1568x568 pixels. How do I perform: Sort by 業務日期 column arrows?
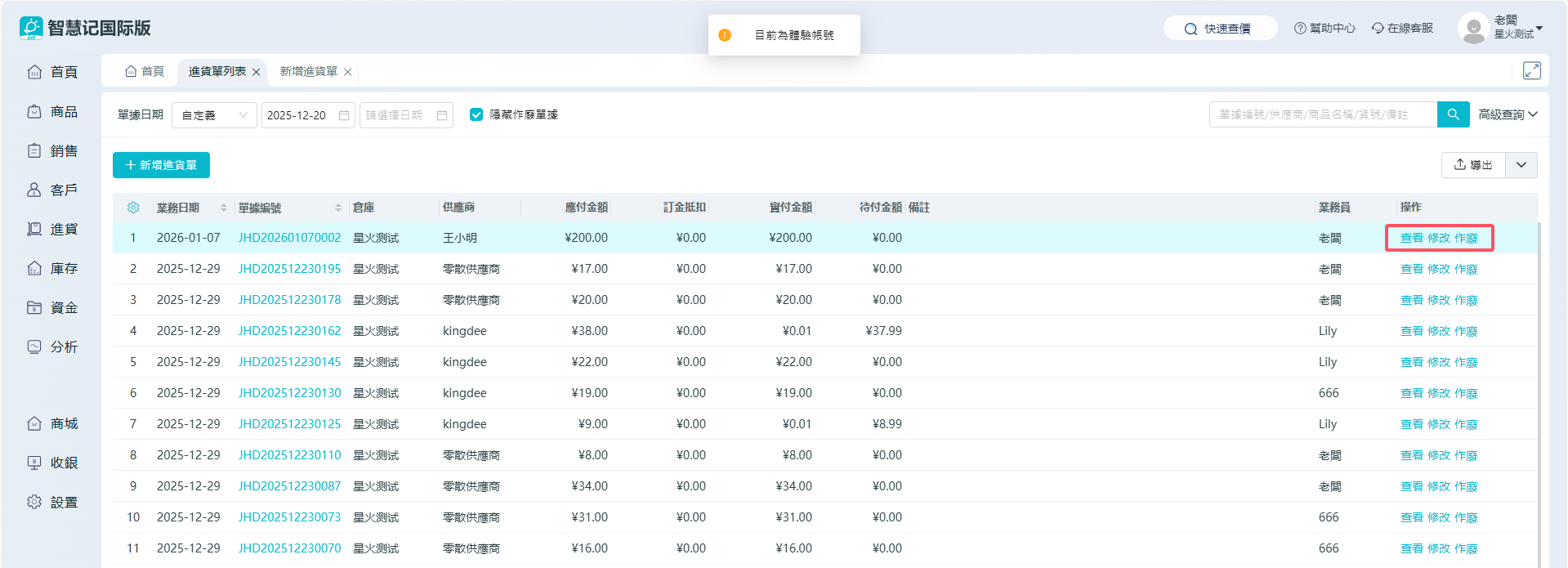point(223,208)
